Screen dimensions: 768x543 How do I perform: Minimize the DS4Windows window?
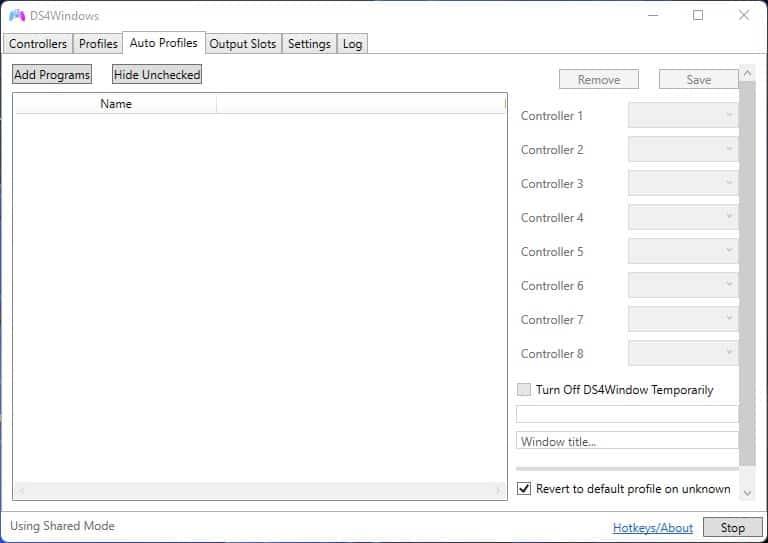653,15
